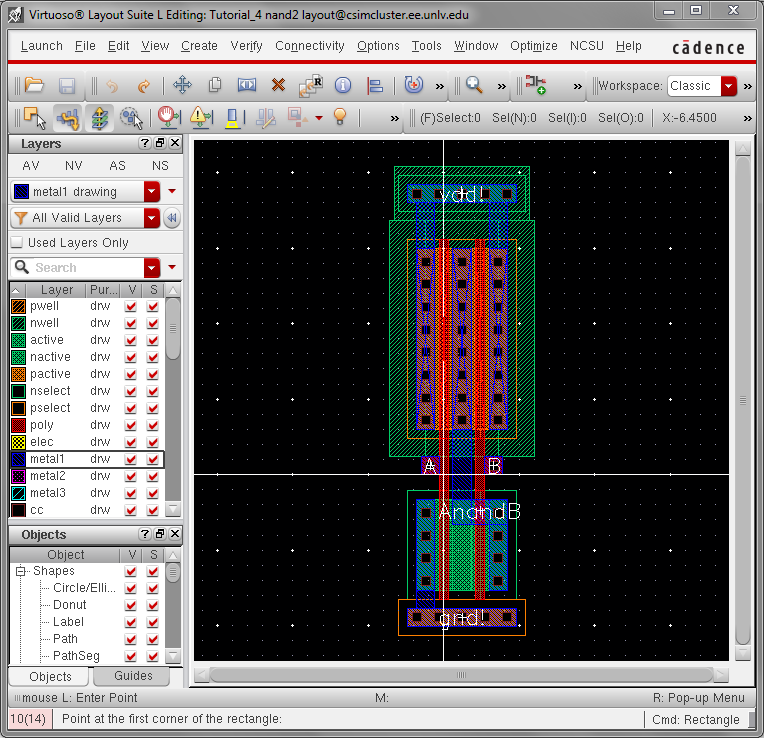Toggle selectable checkbox for metal2 layer
Image resolution: width=764 pixels, height=738 pixels.
(x=153, y=476)
